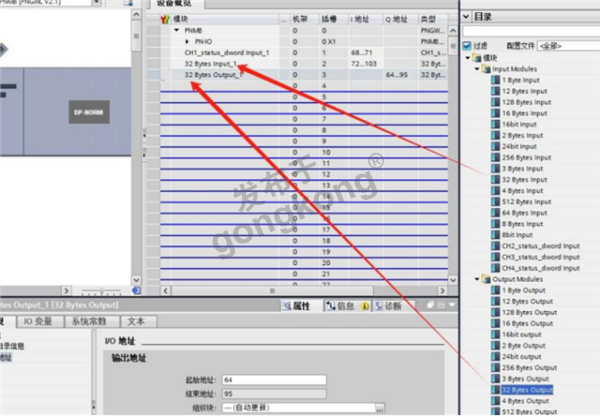Click the 12 Bytes Input module icon
The height and width of the screenshot is (416, 600).
496,91
